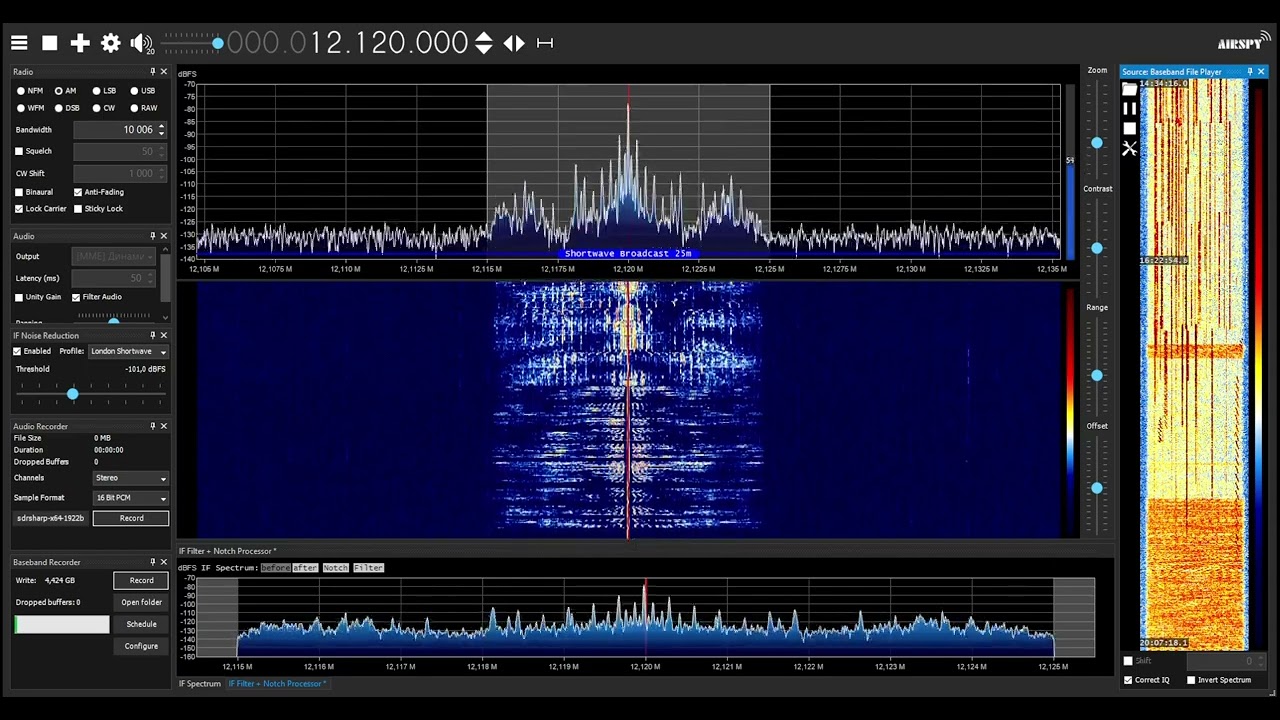The width and height of the screenshot is (1280, 720).
Task: Click frequency step up arrow beside 12.120.000
Action: 483,37
